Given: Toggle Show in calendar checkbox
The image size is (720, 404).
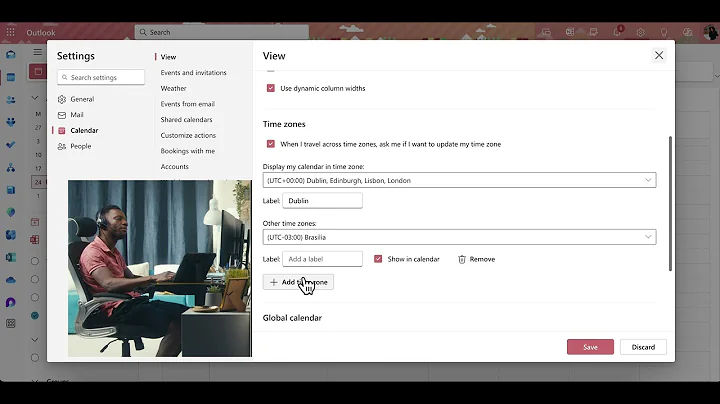Looking at the screenshot, I should point(378,259).
